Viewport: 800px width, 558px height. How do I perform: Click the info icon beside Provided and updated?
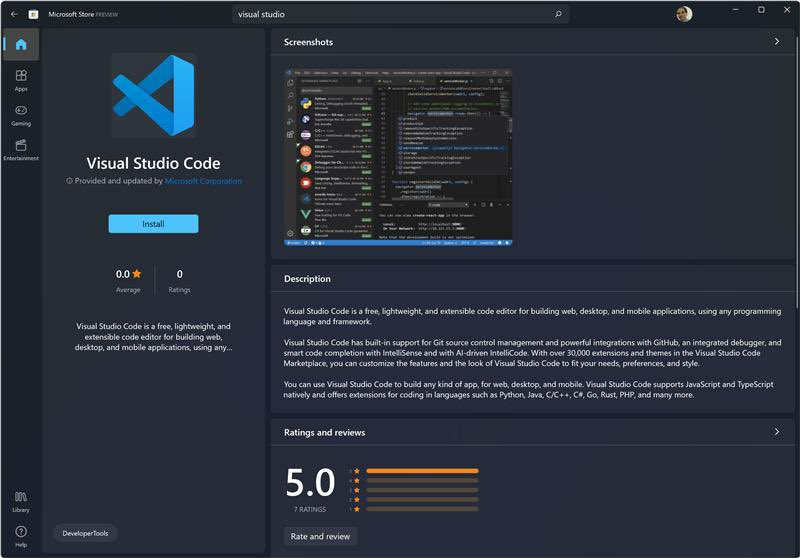coord(69,181)
